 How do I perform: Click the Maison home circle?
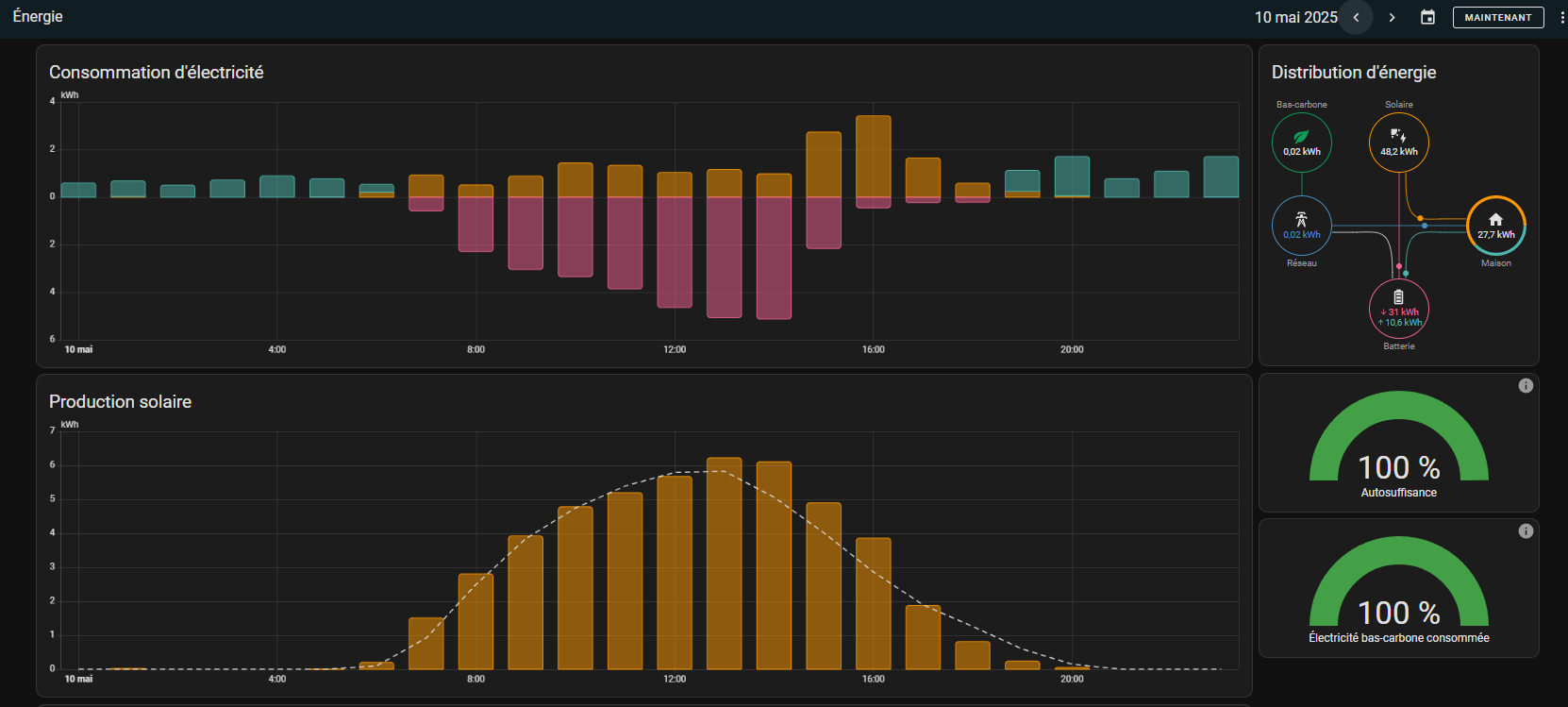coord(1495,227)
